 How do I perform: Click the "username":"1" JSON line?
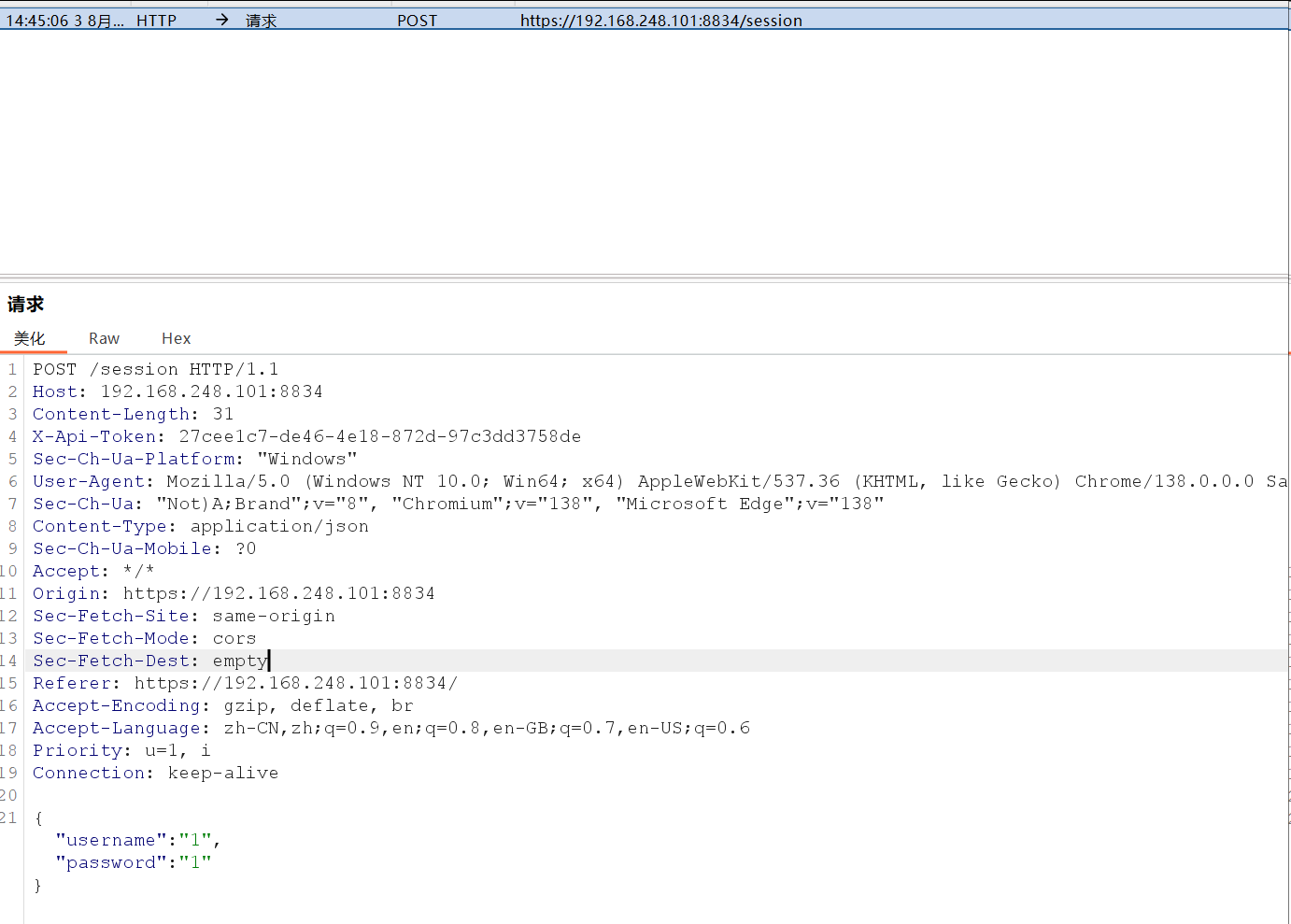[x=138, y=840]
